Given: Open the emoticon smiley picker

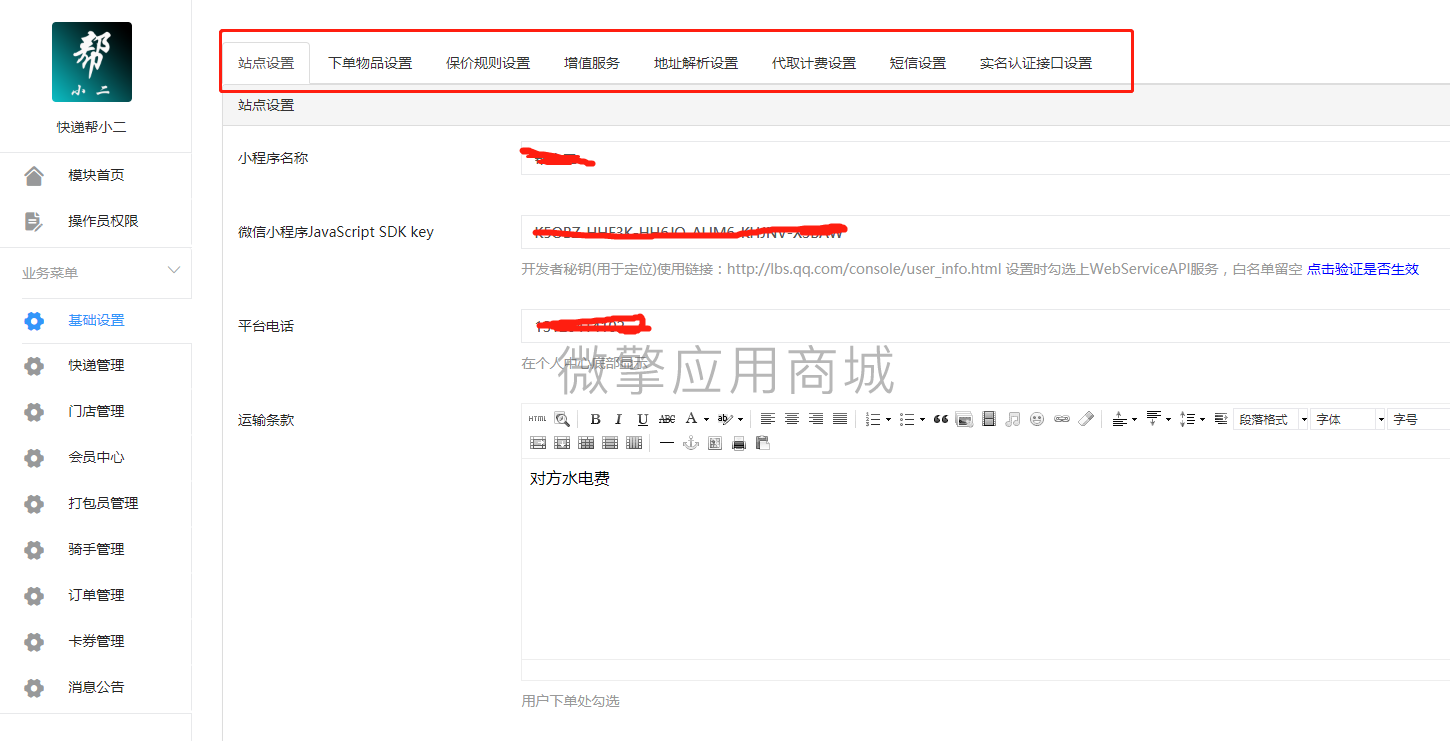Looking at the screenshot, I should pos(1037,419).
